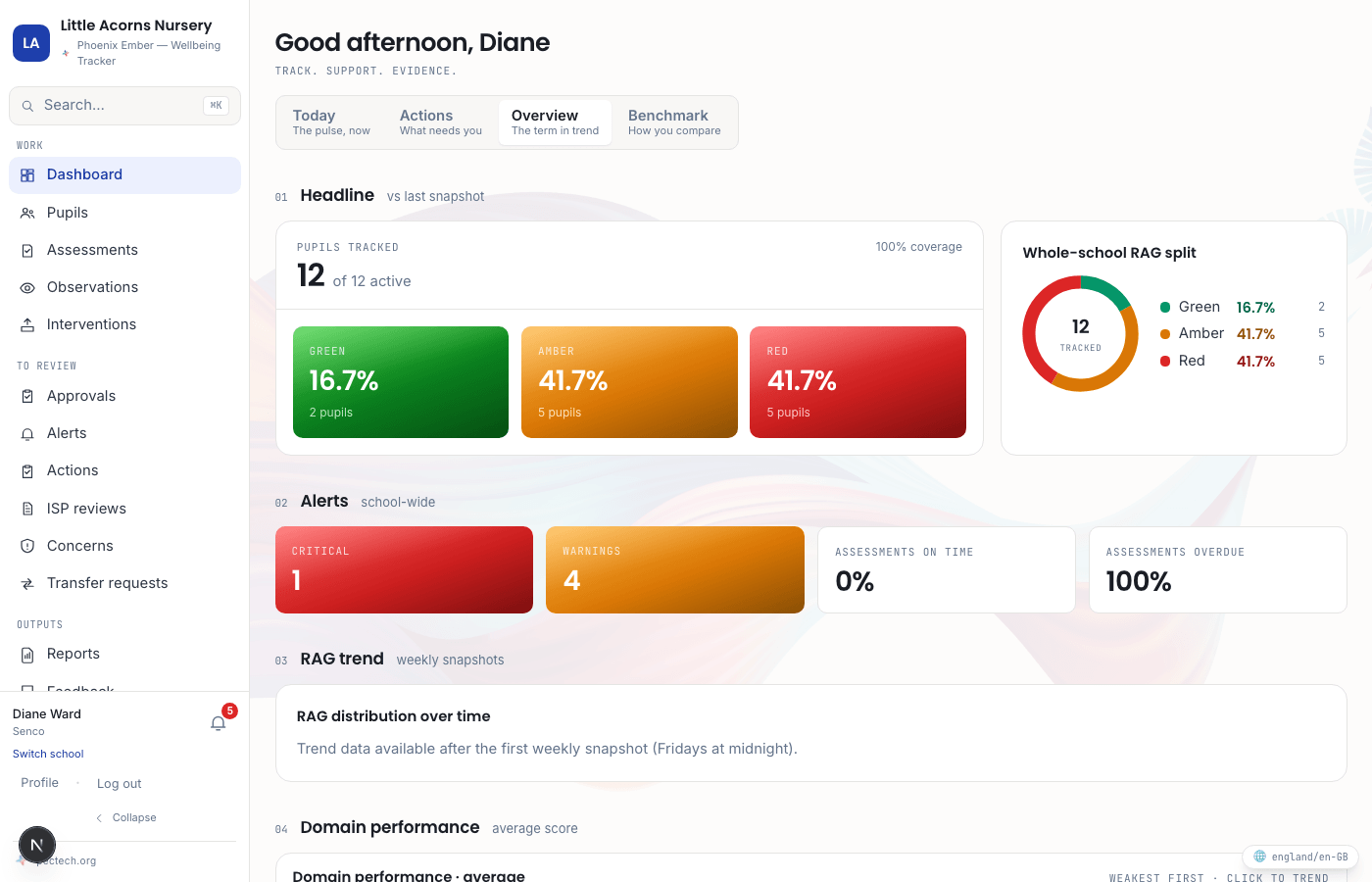Open notifications bell with 5 badge
The height and width of the screenshot is (882, 1372).
tap(219, 723)
